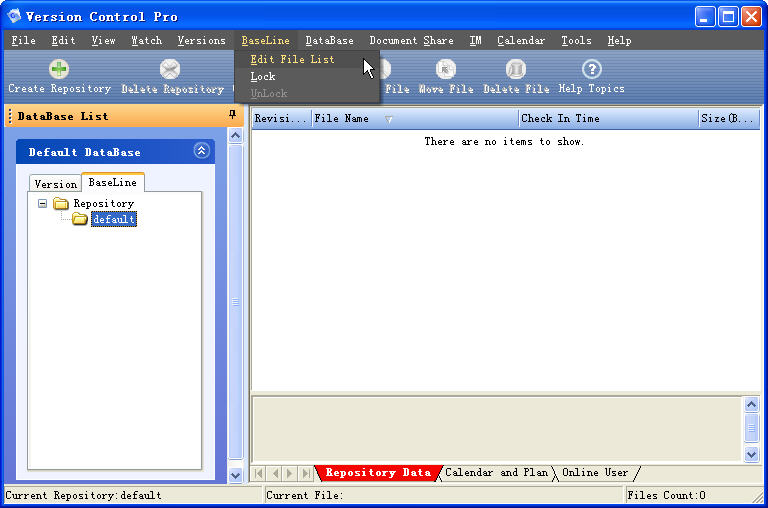The width and height of the screenshot is (768, 508).
Task: Click the Delete File toolbar icon
Action: click(516, 69)
